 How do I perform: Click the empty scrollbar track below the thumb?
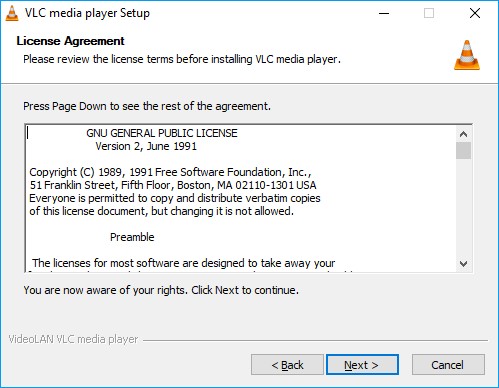coord(463,208)
